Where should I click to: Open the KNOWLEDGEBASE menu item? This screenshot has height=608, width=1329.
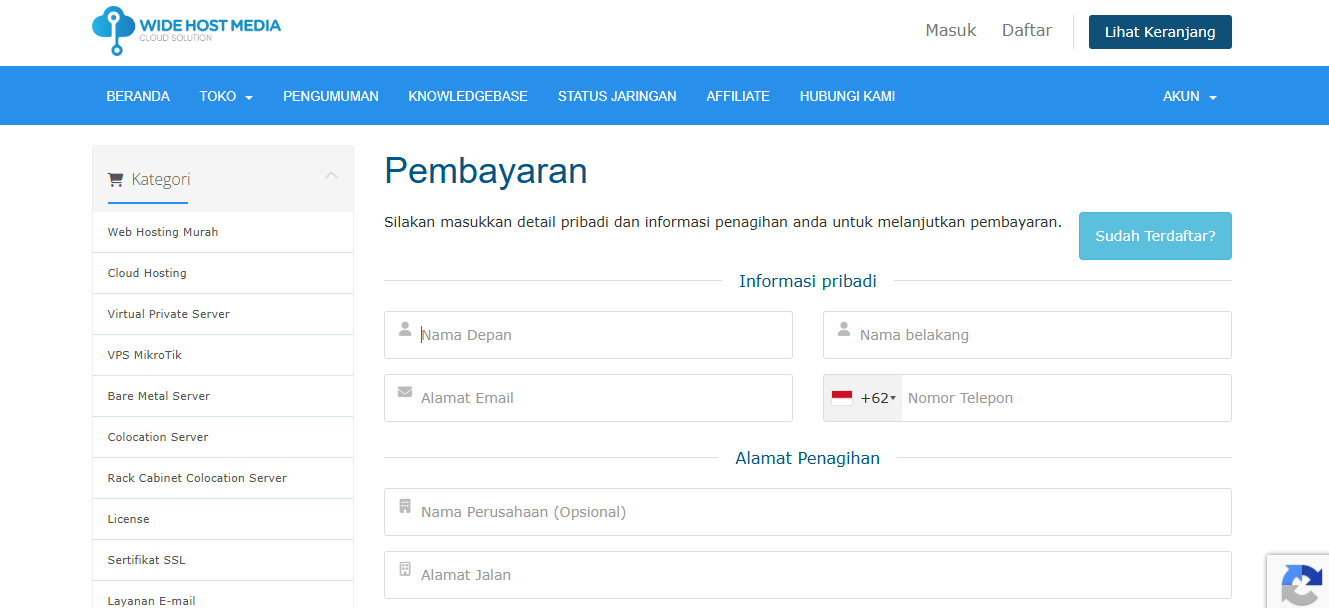click(x=468, y=96)
